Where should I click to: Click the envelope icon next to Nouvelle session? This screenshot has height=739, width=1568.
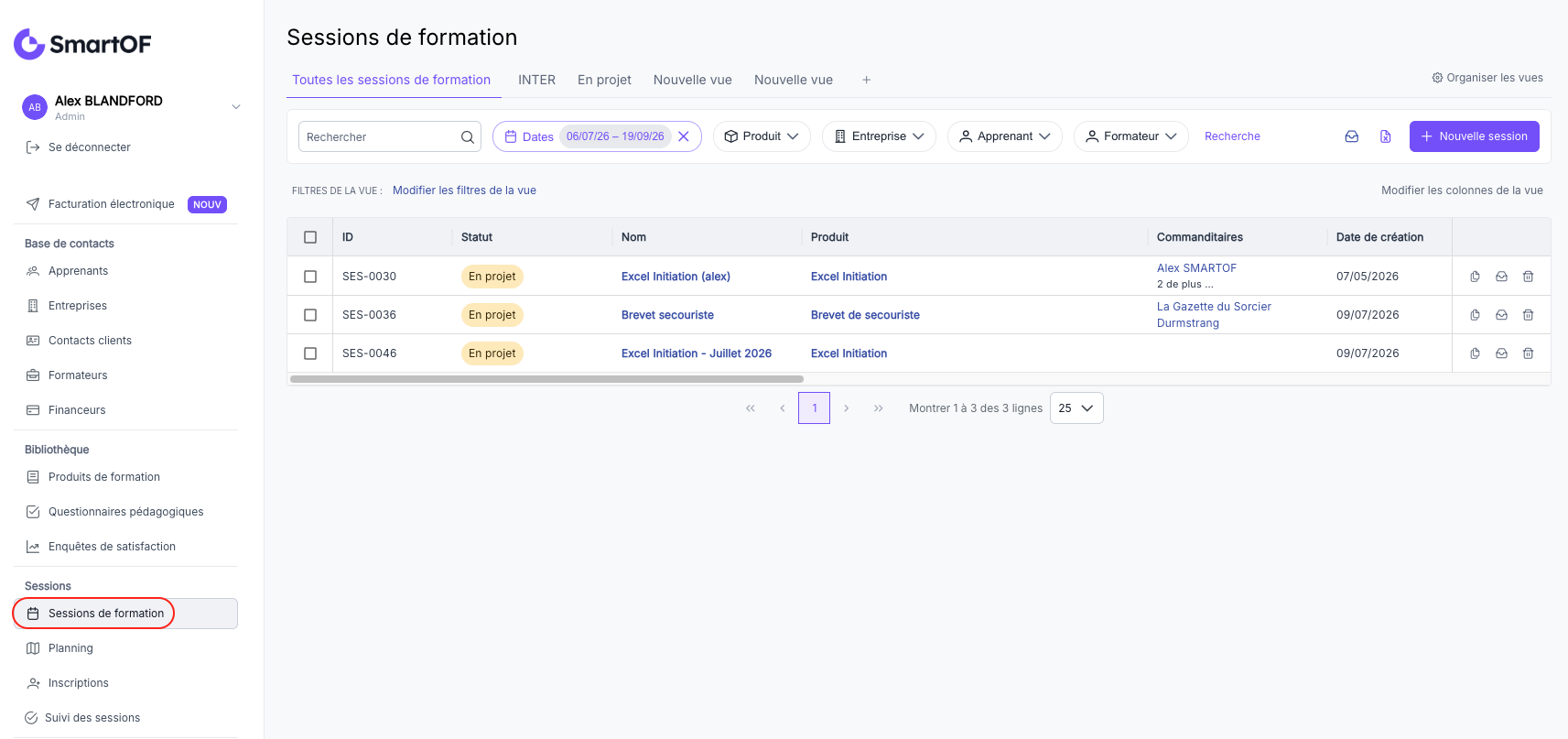pyautogui.click(x=1352, y=136)
